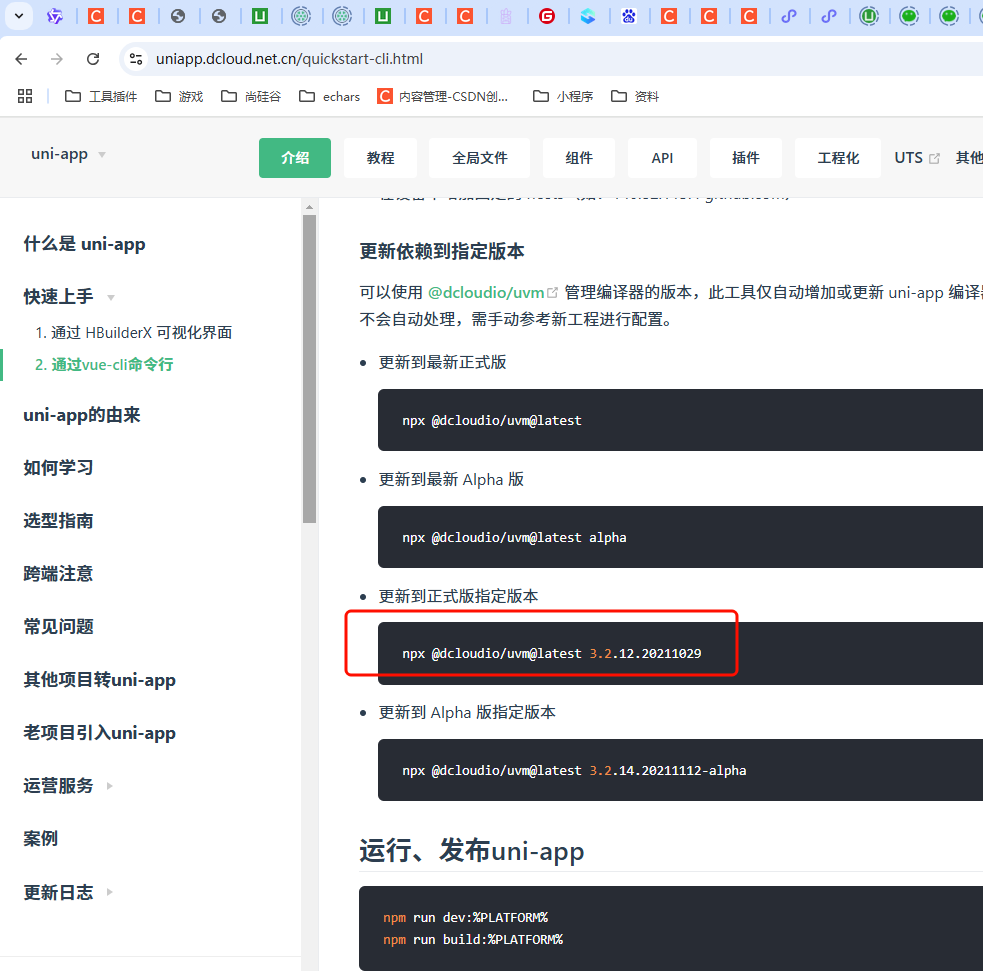
Task: Select the 介绍 navigation tab
Action: point(295,158)
